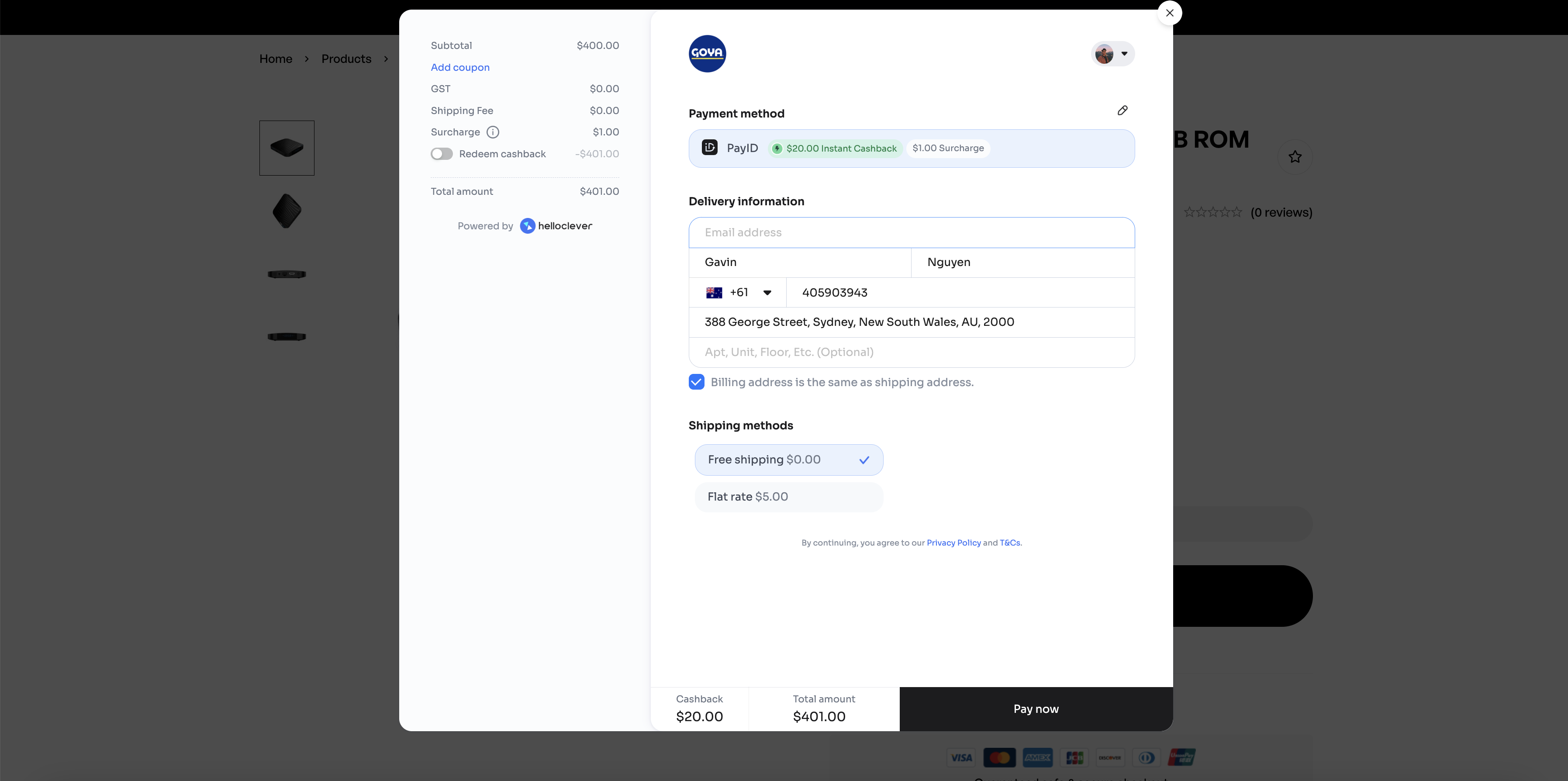
Task: Close the checkout modal with X
Action: 1169,13
